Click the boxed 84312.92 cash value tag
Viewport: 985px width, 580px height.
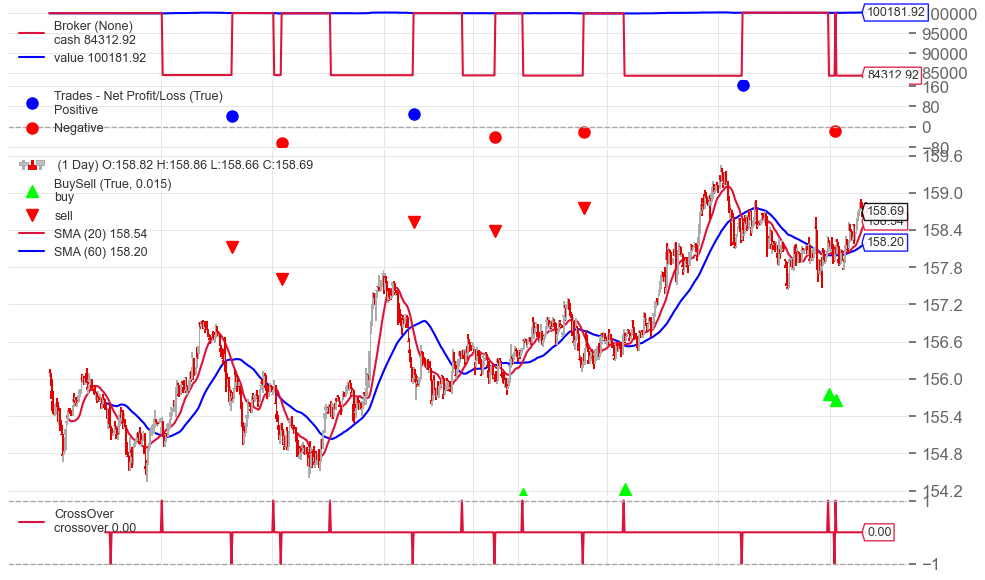pos(892,75)
